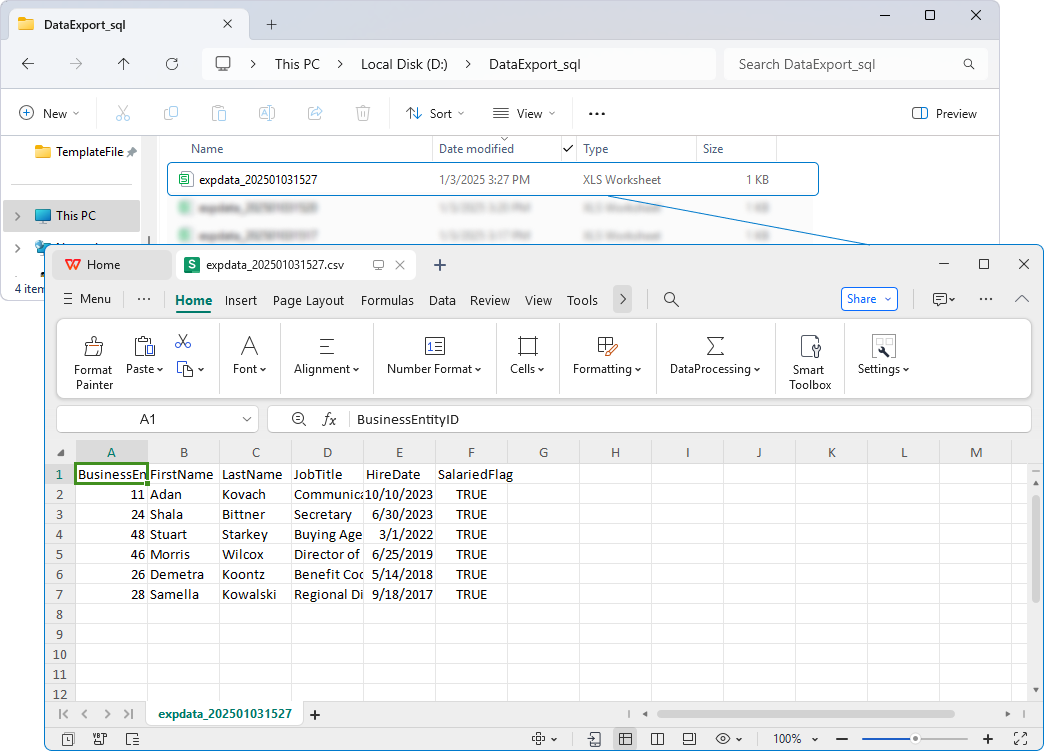Enter full screen via status bar icon

pyautogui.click(x=1020, y=739)
